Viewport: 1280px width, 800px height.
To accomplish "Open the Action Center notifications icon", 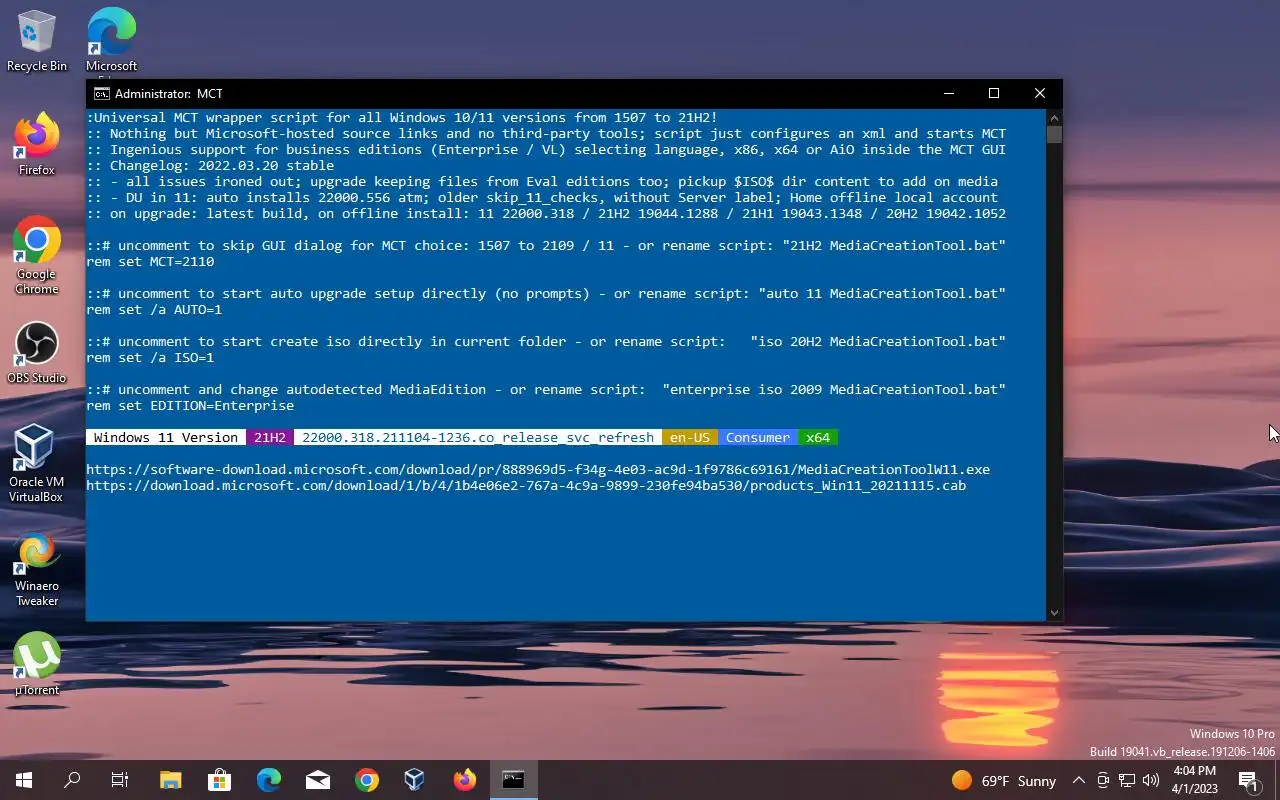I will pos(1249,780).
